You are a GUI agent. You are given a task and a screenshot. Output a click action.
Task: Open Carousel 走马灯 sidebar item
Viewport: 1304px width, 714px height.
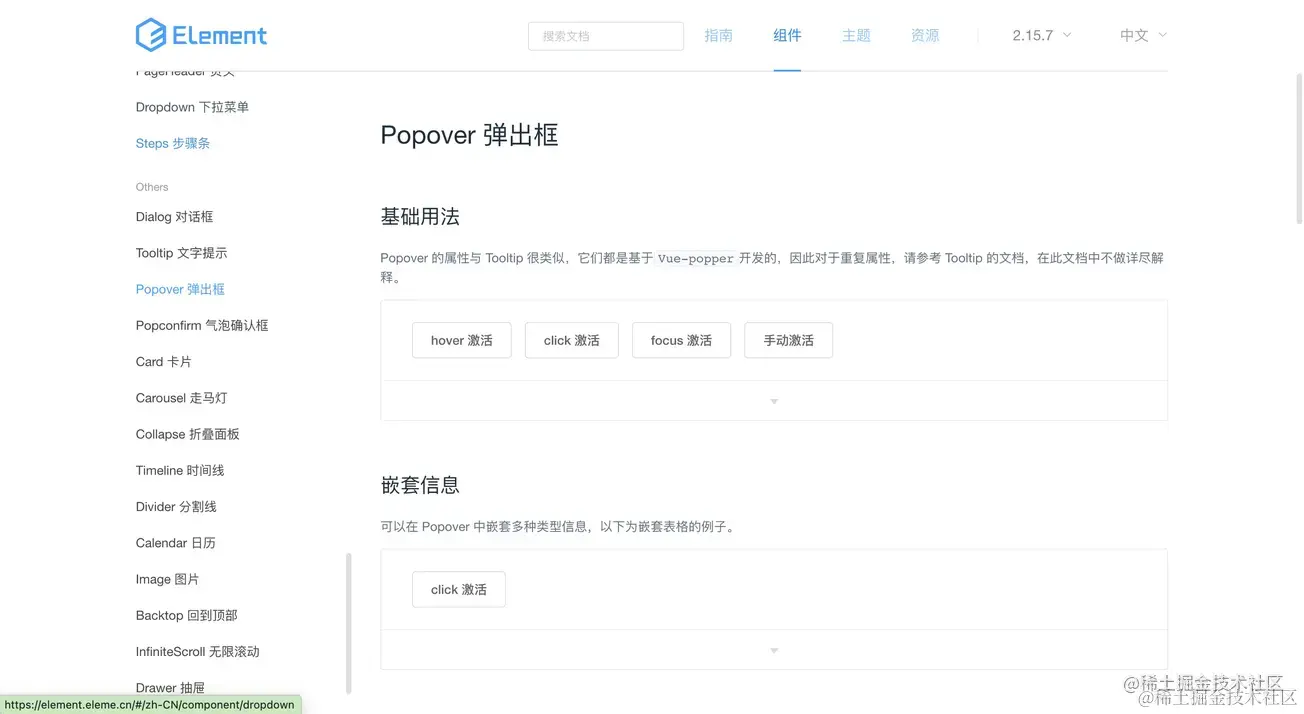pyautogui.click(x=181, y=398)
